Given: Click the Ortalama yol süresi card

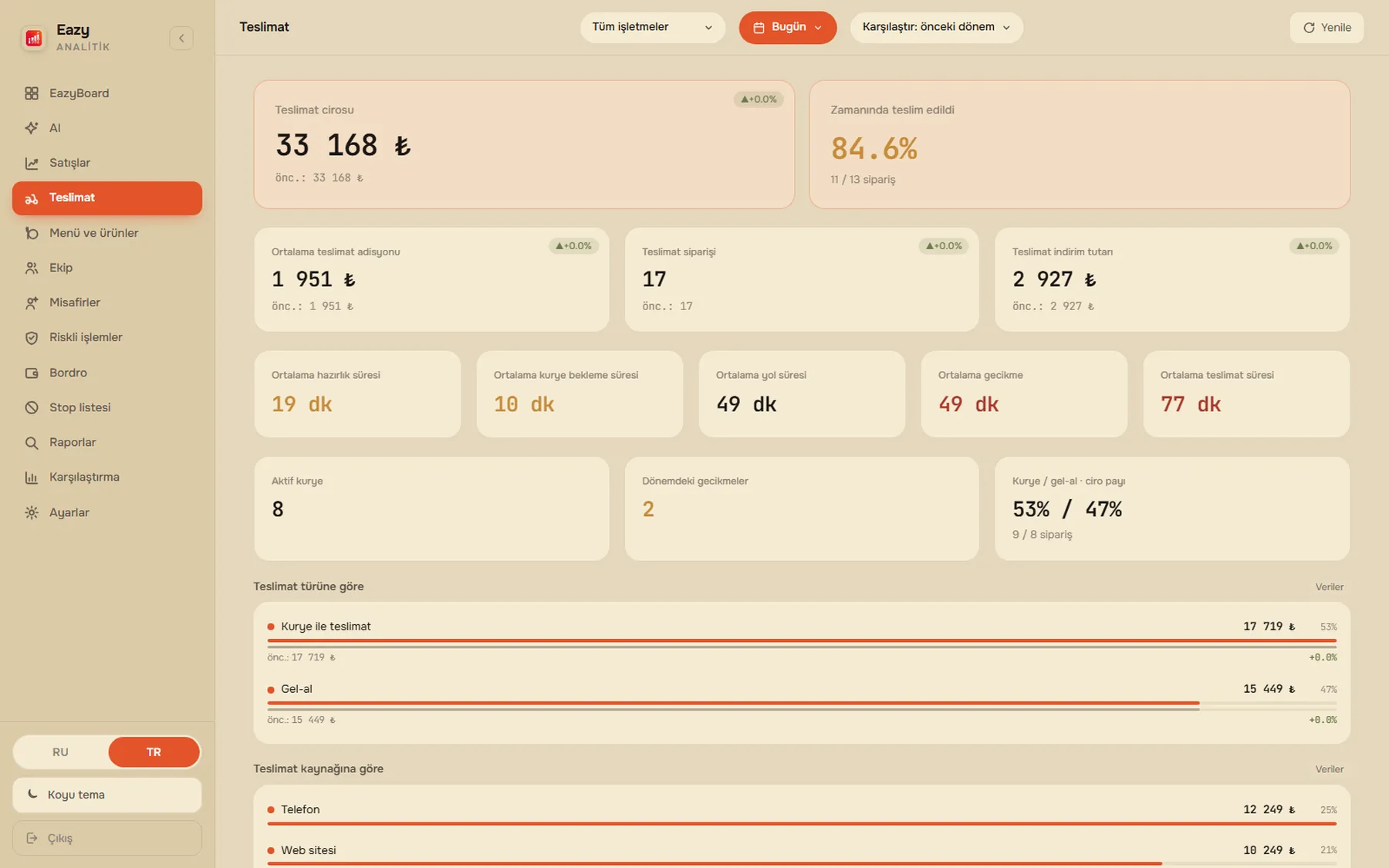Looking at the screenshot, I should click(802, 394).
